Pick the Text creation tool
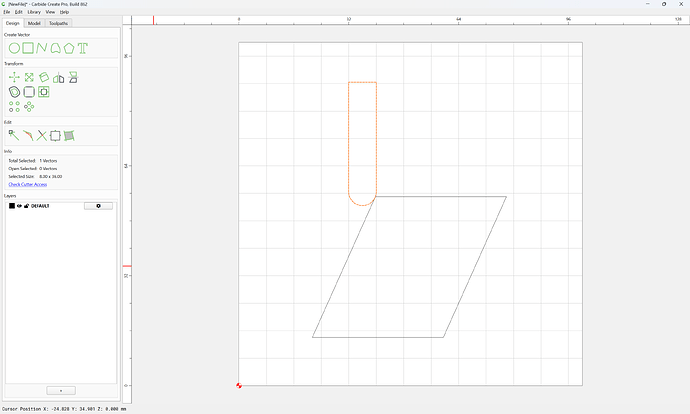 click(83, 48)
